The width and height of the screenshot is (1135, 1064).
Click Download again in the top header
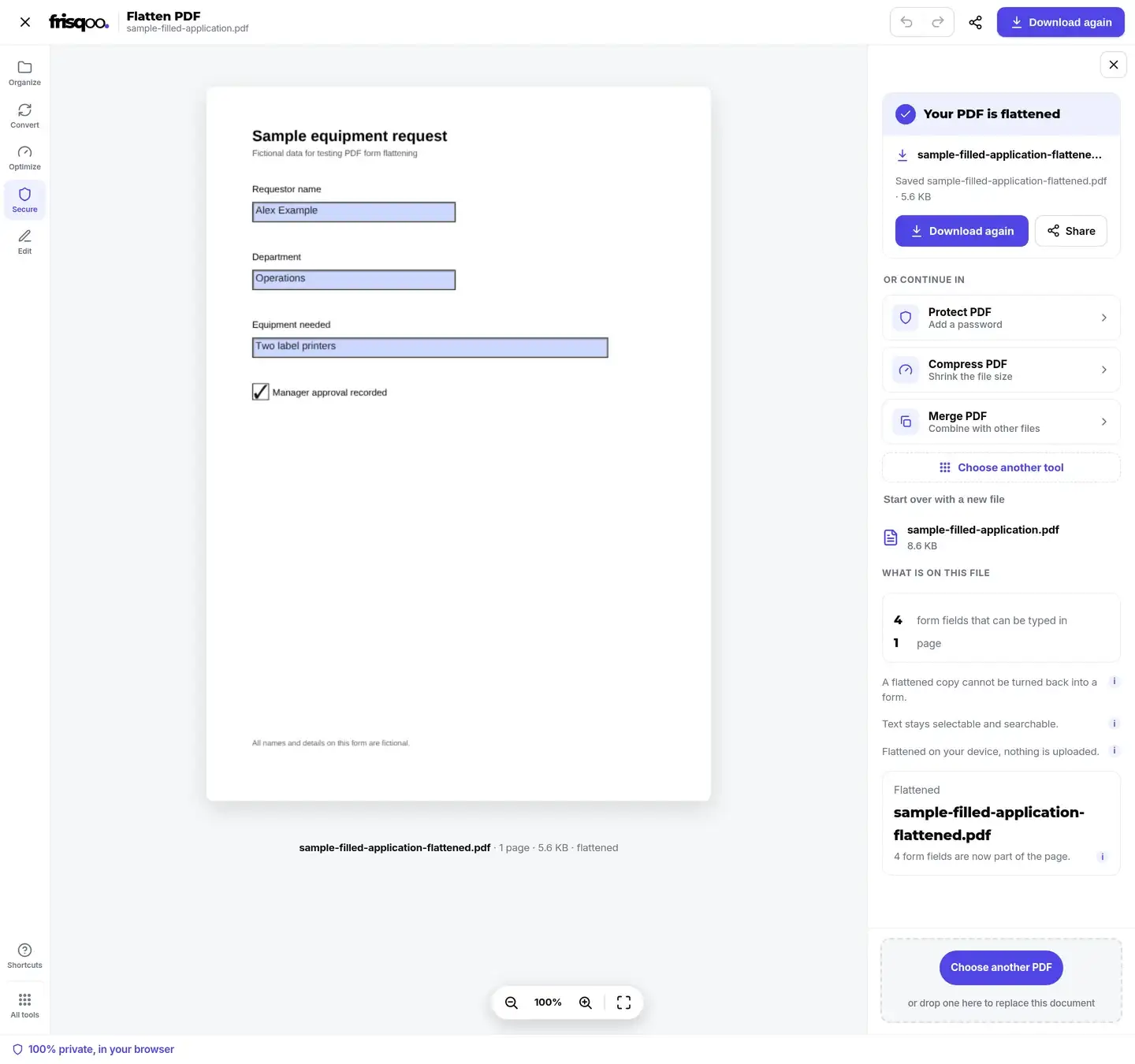tap(1061, 22)
